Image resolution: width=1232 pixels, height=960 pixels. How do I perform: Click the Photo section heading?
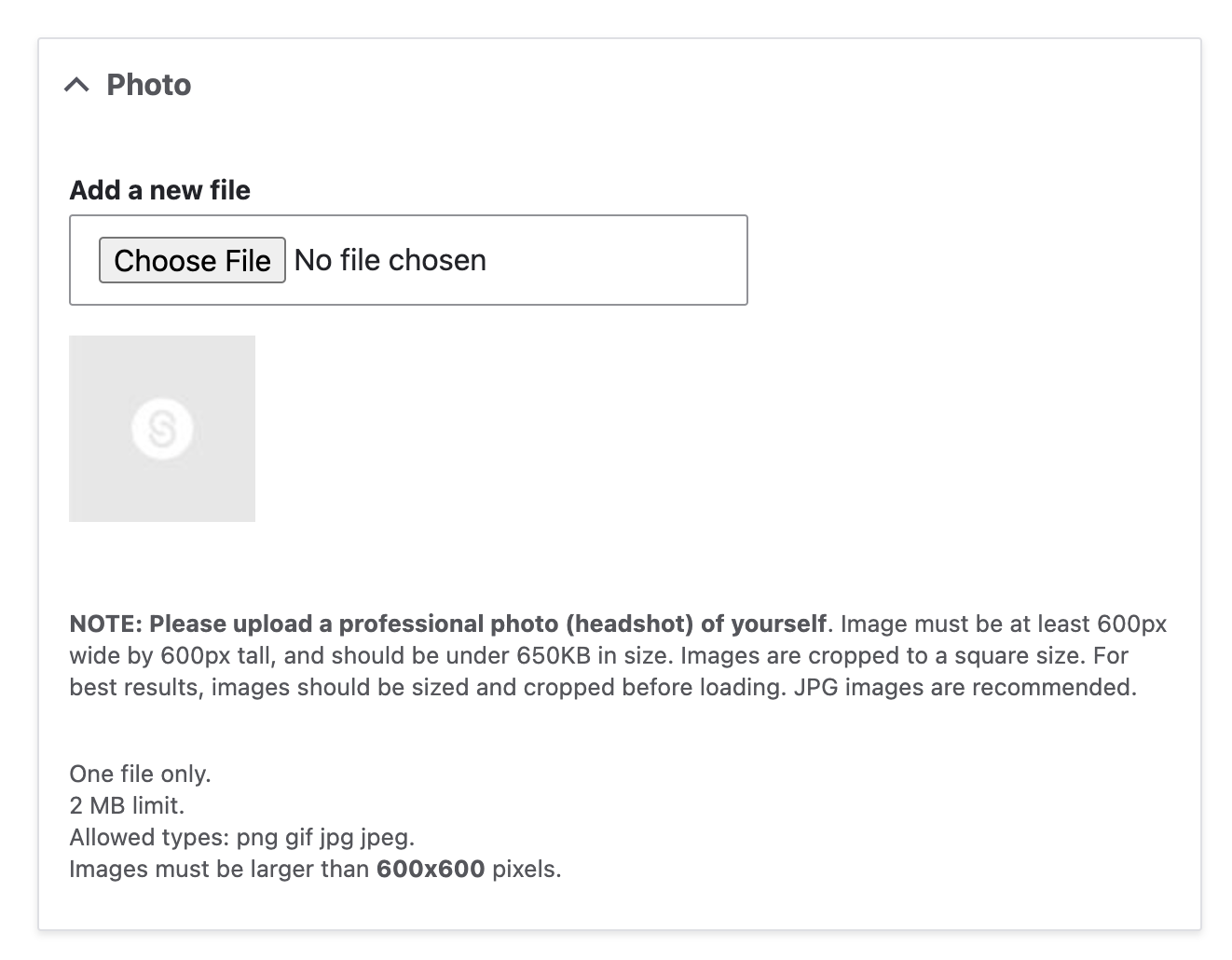[149, 85]
